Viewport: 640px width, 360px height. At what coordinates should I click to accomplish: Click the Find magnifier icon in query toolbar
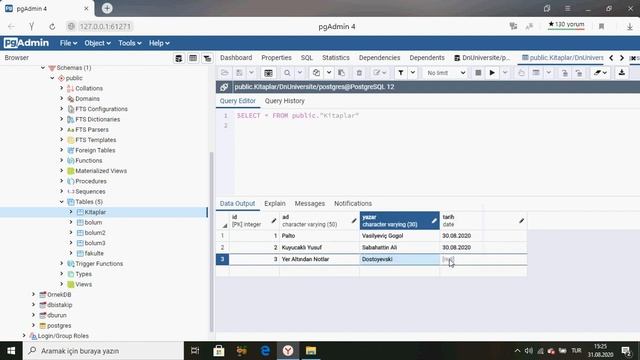(287, 73)
